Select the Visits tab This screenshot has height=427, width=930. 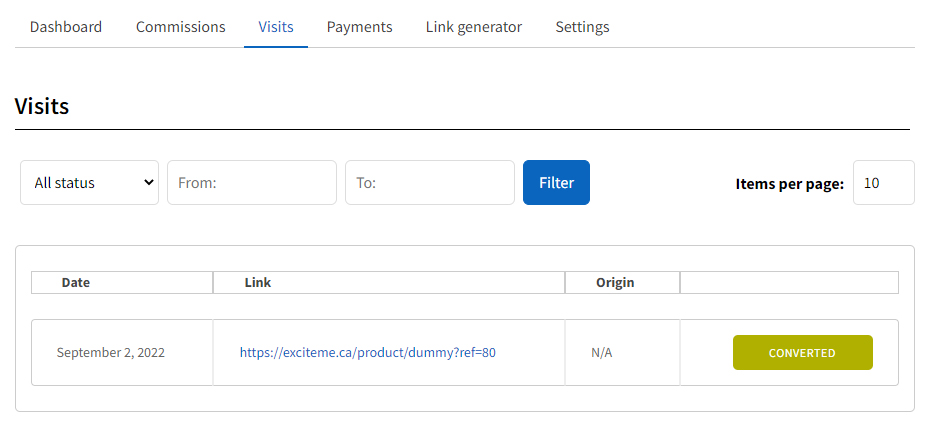pyautogui.click(x=276, y=27)
